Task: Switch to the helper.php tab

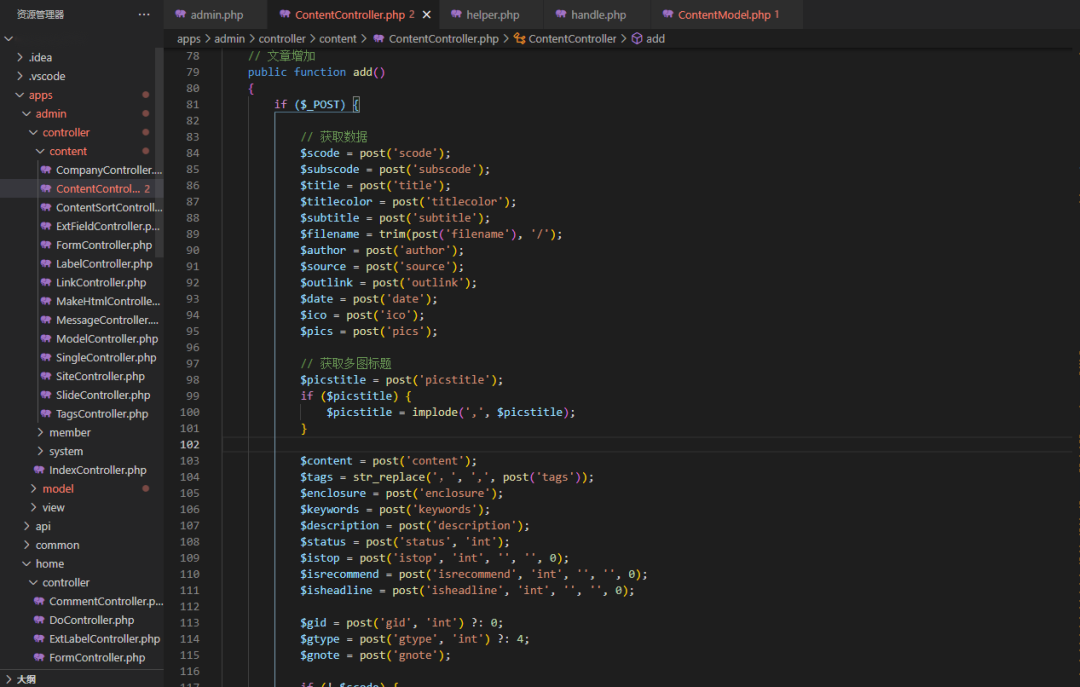Action: point(492,14)
